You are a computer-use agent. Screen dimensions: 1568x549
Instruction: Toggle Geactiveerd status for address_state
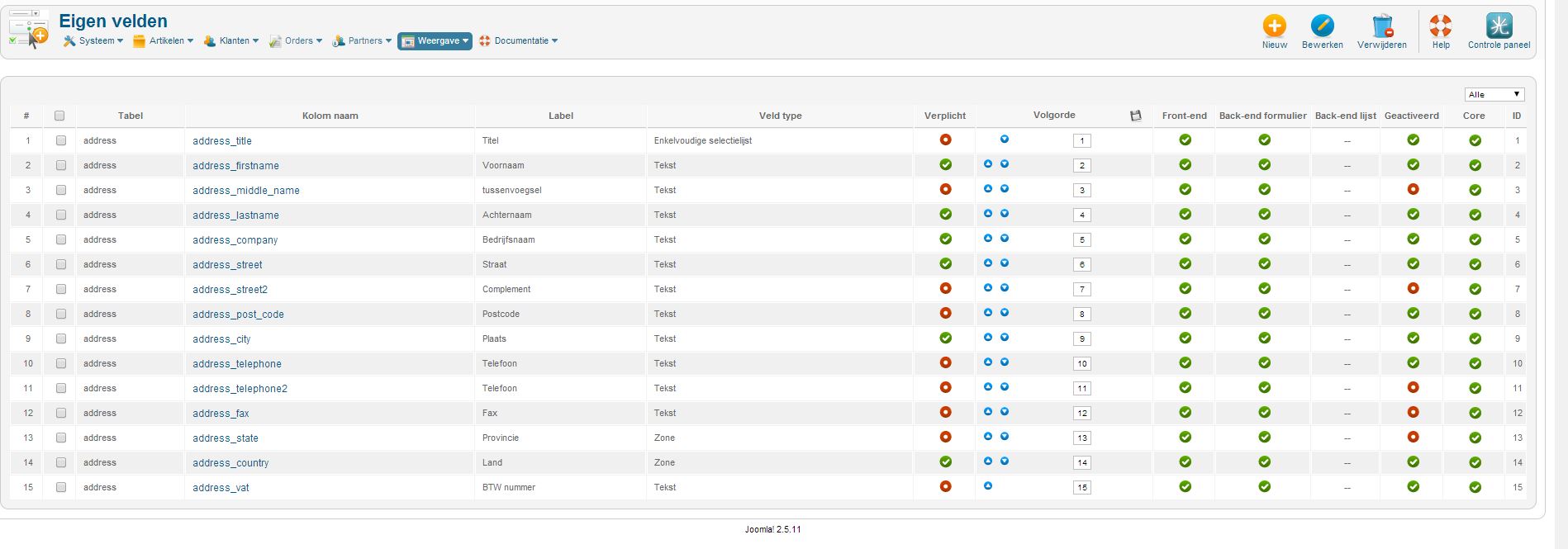click(1414, 437)
